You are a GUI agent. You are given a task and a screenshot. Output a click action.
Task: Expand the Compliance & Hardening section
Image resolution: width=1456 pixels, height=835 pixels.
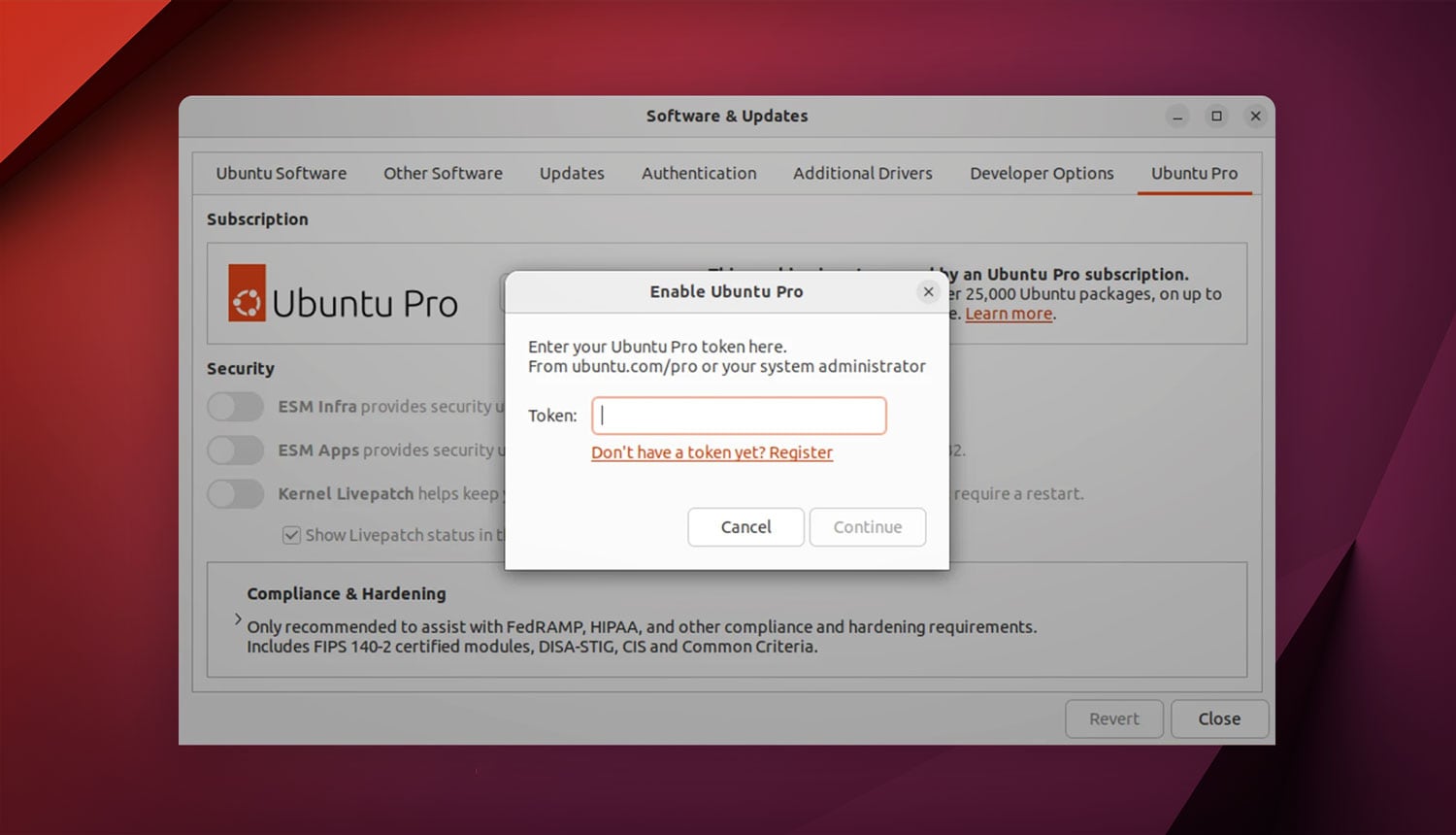click(x=238, y=618)
